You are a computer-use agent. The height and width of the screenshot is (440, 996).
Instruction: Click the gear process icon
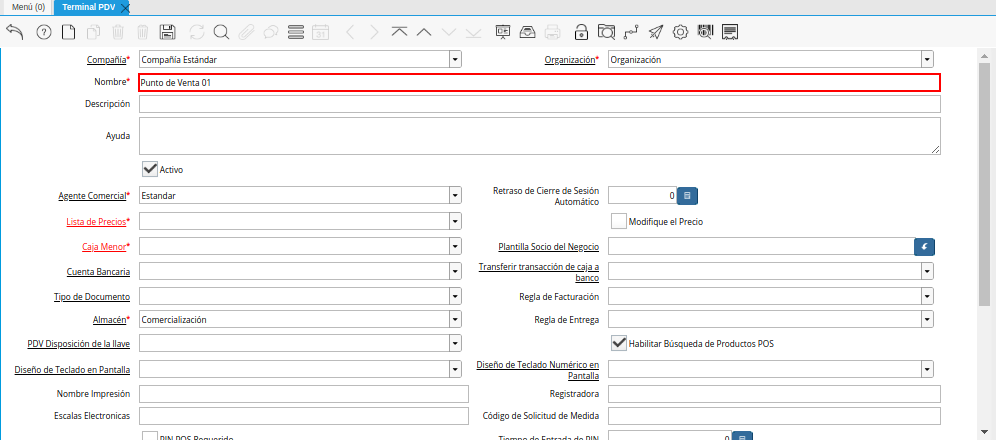tap(680, 32)
